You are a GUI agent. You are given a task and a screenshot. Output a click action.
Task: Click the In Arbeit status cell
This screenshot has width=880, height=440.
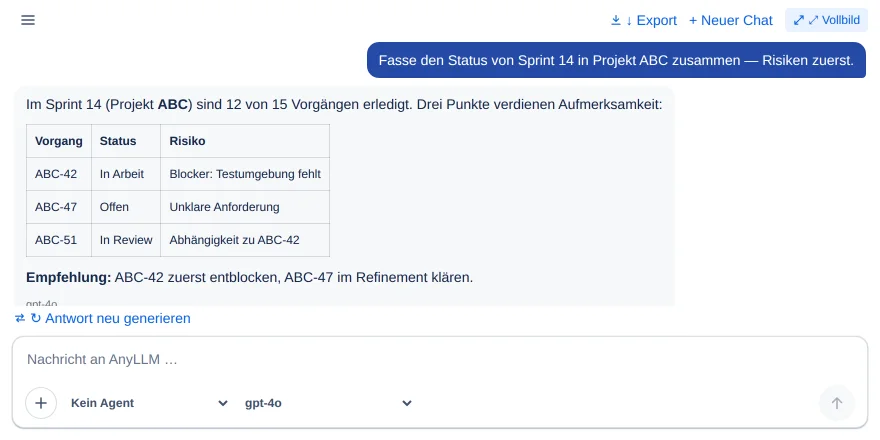(126, 174)
